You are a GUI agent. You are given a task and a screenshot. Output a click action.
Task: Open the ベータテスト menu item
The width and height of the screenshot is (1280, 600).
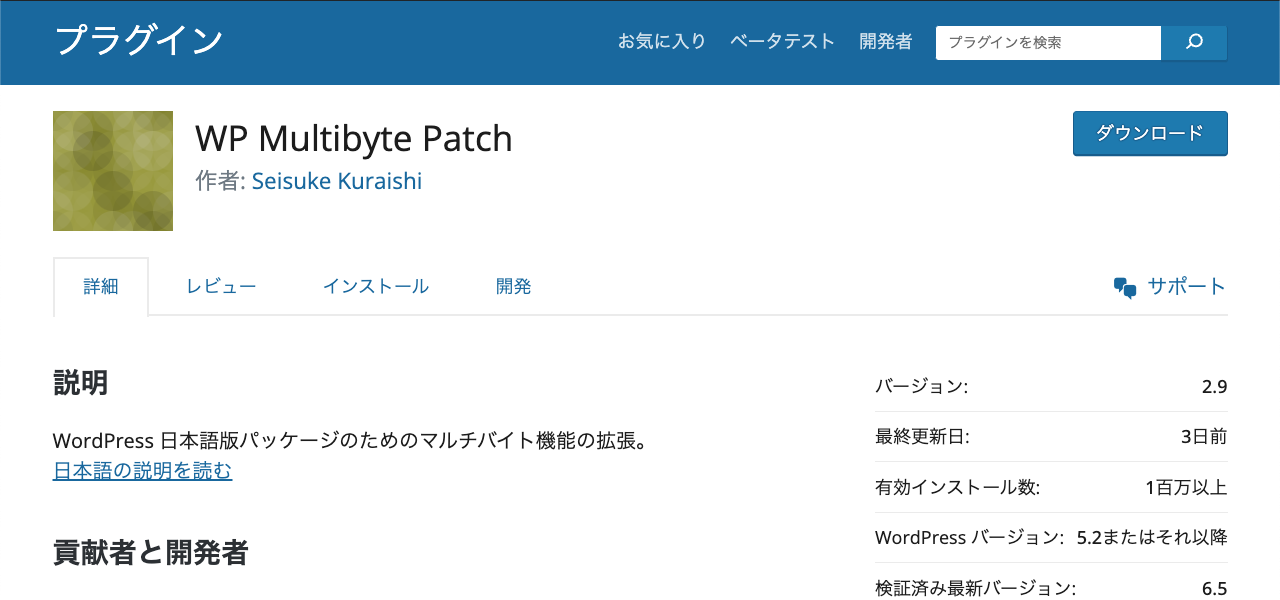[x=782, y=42]
